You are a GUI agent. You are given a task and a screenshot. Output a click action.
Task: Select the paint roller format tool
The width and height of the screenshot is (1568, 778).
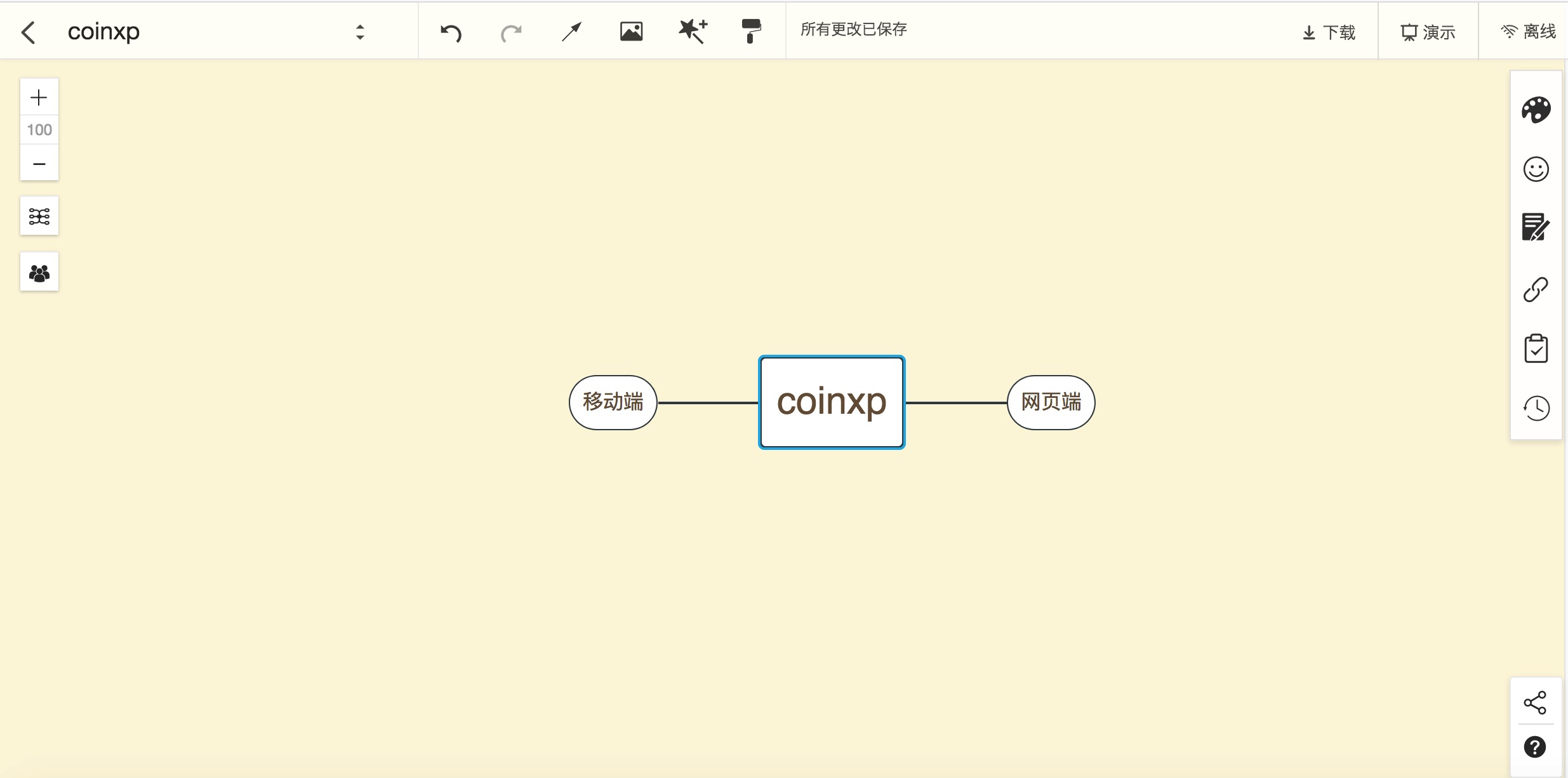[751, 31]
